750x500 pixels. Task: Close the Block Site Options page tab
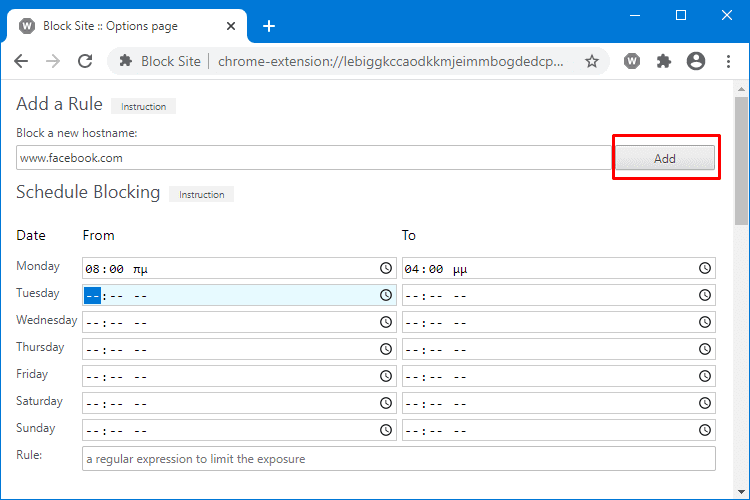click(231, 26)
